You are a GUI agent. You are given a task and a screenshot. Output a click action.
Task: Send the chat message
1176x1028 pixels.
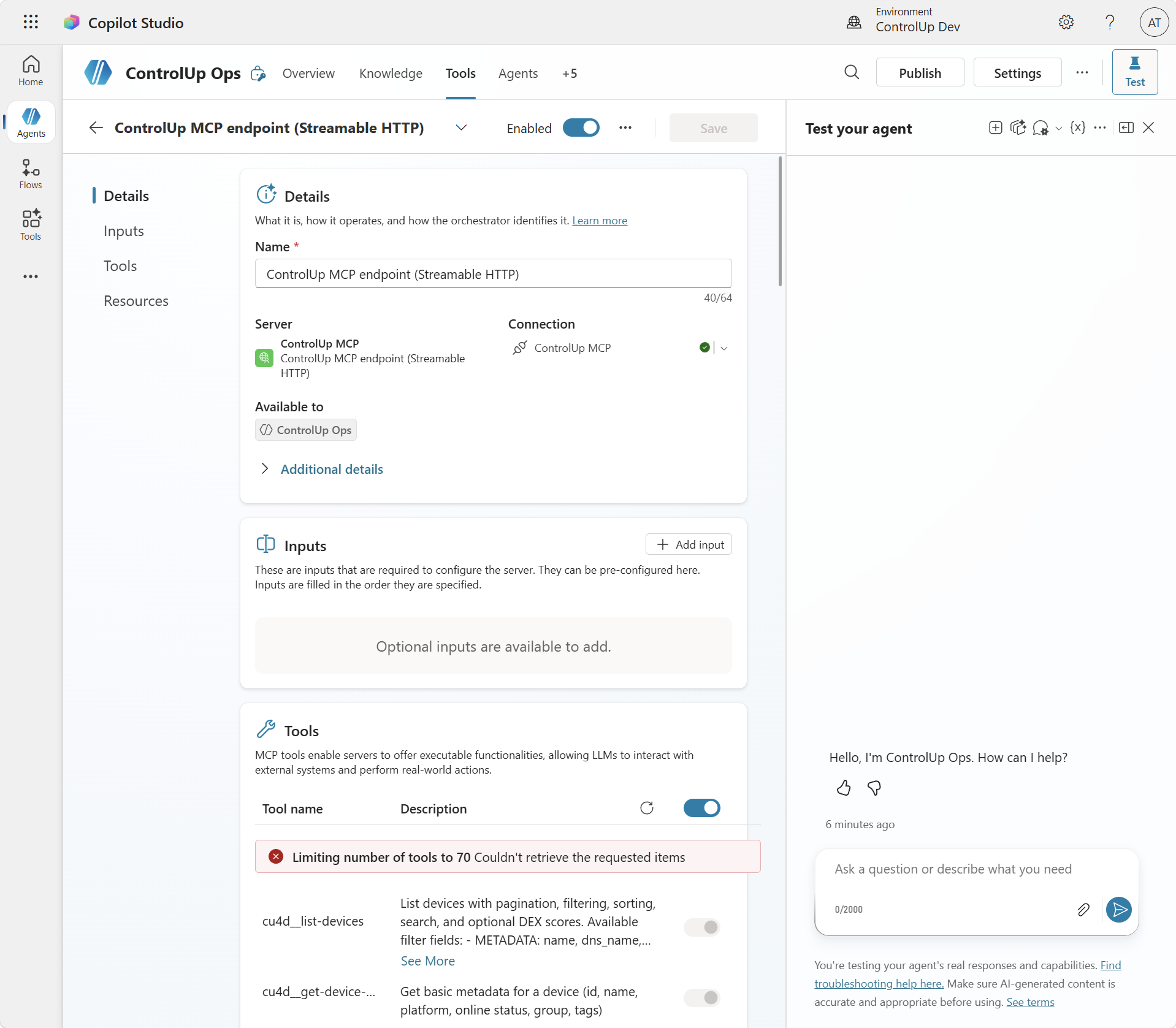[x=1119, y=910]
